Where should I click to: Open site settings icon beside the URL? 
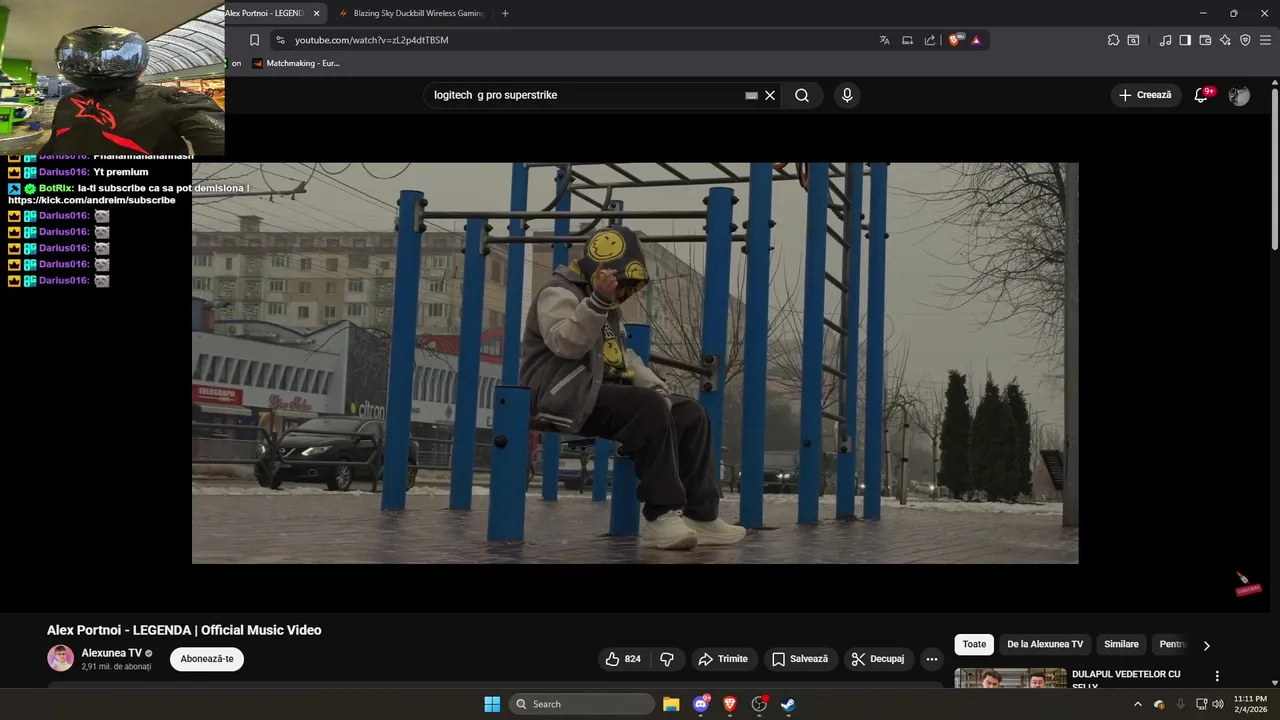tap(280, 40)
